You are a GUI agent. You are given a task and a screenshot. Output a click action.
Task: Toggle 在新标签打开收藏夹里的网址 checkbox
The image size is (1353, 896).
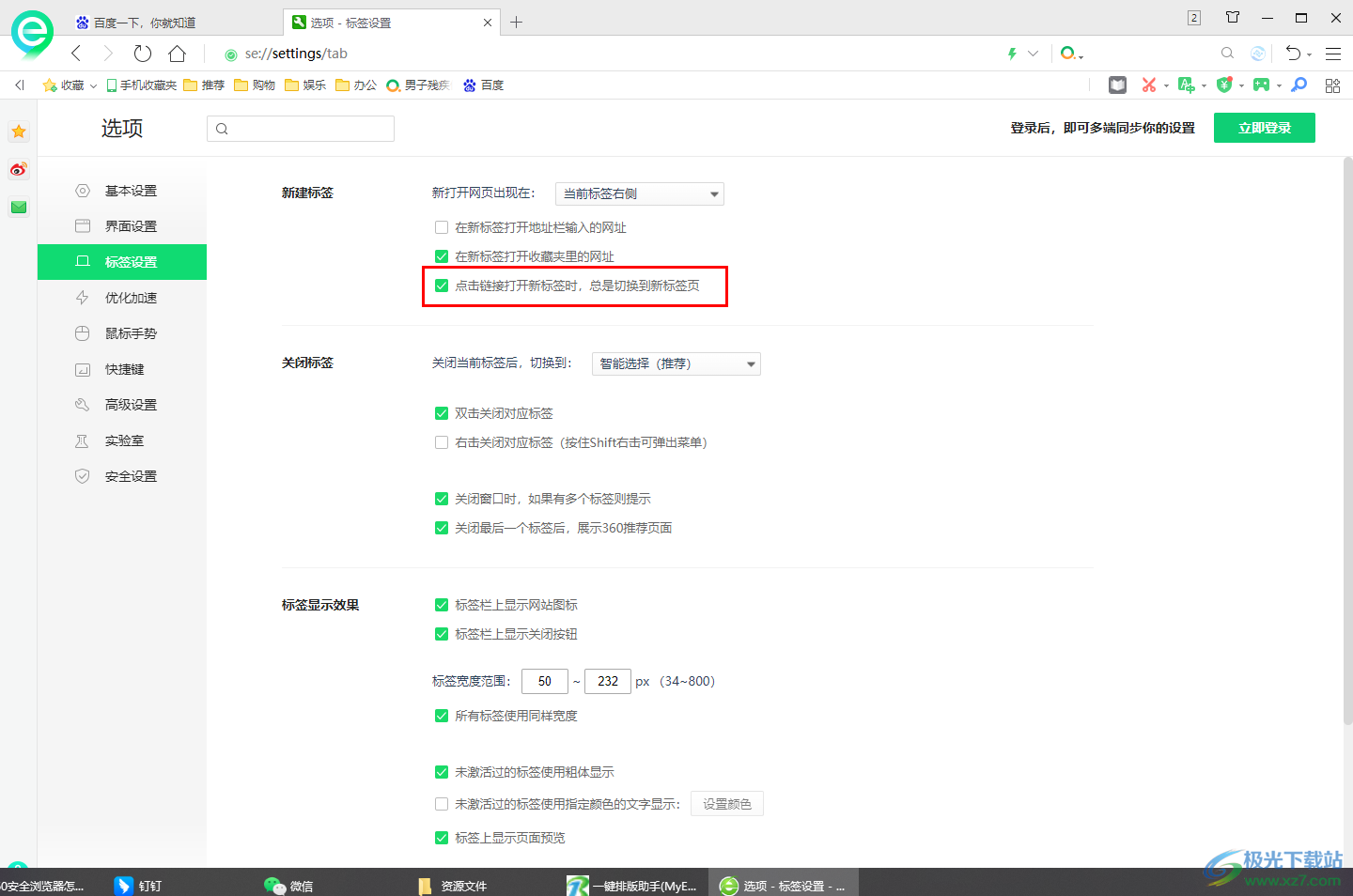click(442, 256)
